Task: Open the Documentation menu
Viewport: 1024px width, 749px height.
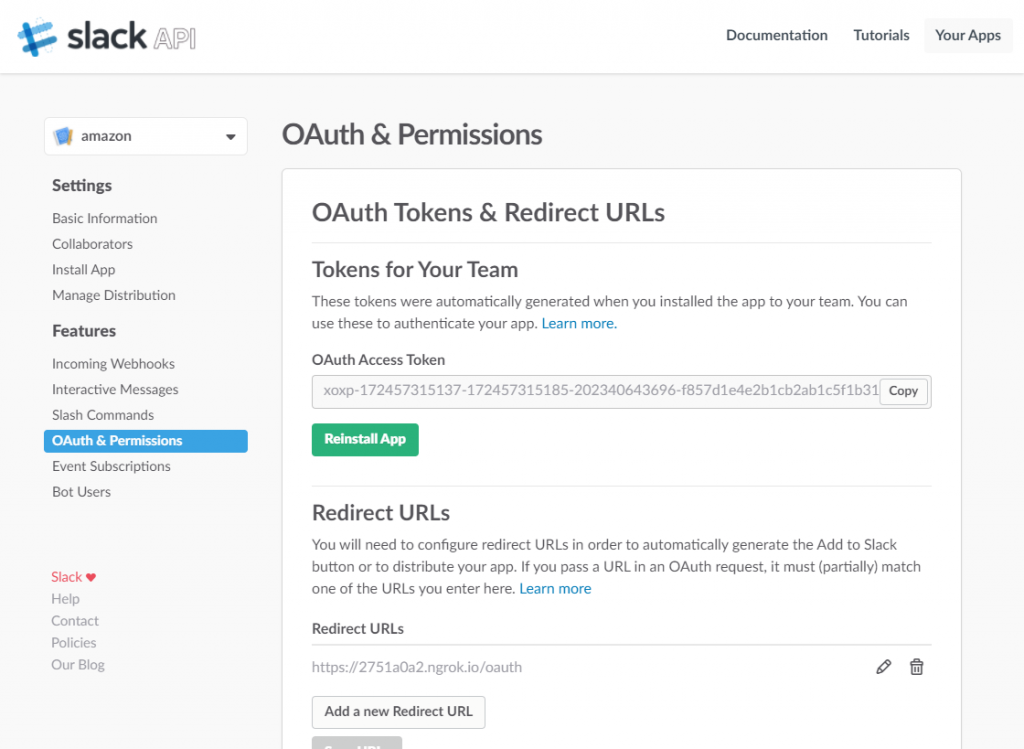Action: pyautogui.click(x=776, y=35)
